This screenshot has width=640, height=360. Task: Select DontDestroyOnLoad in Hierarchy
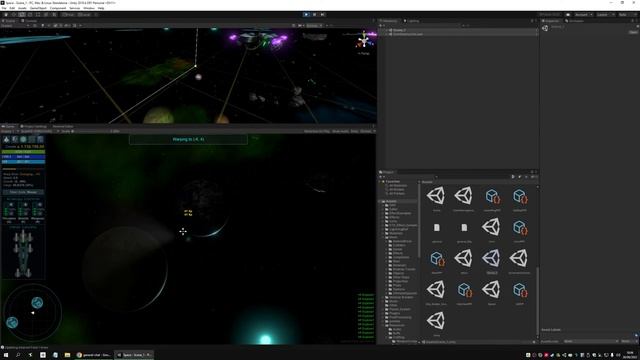pyautogui.click(x=458, y=34)
